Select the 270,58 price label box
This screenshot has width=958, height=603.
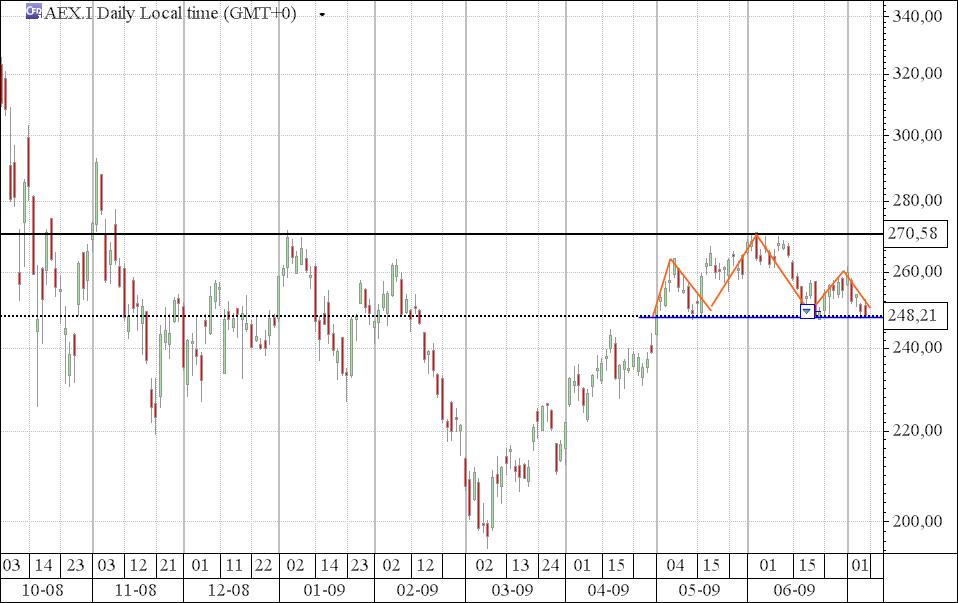point(915,233)
